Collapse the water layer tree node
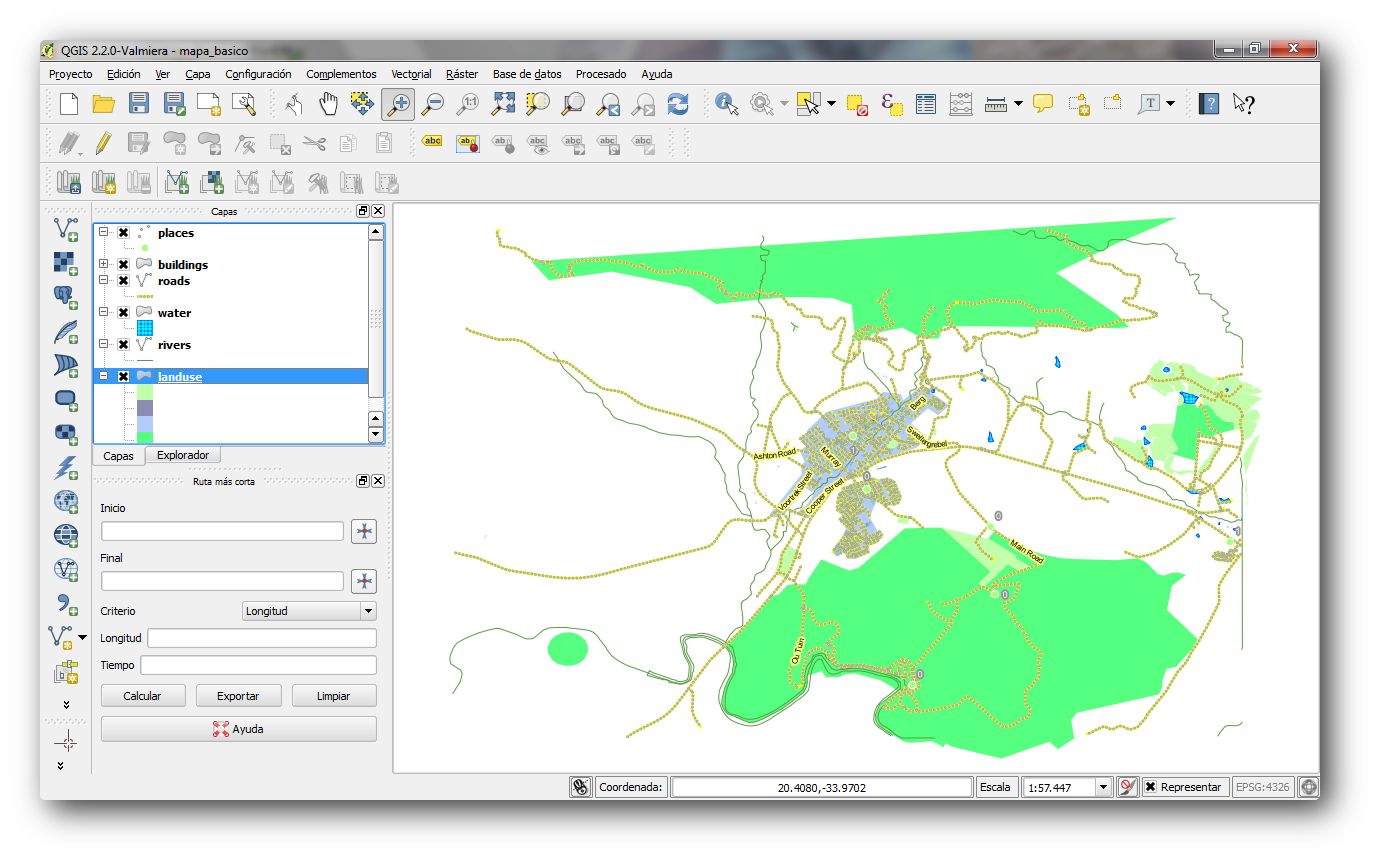 (x=104, y=313)
